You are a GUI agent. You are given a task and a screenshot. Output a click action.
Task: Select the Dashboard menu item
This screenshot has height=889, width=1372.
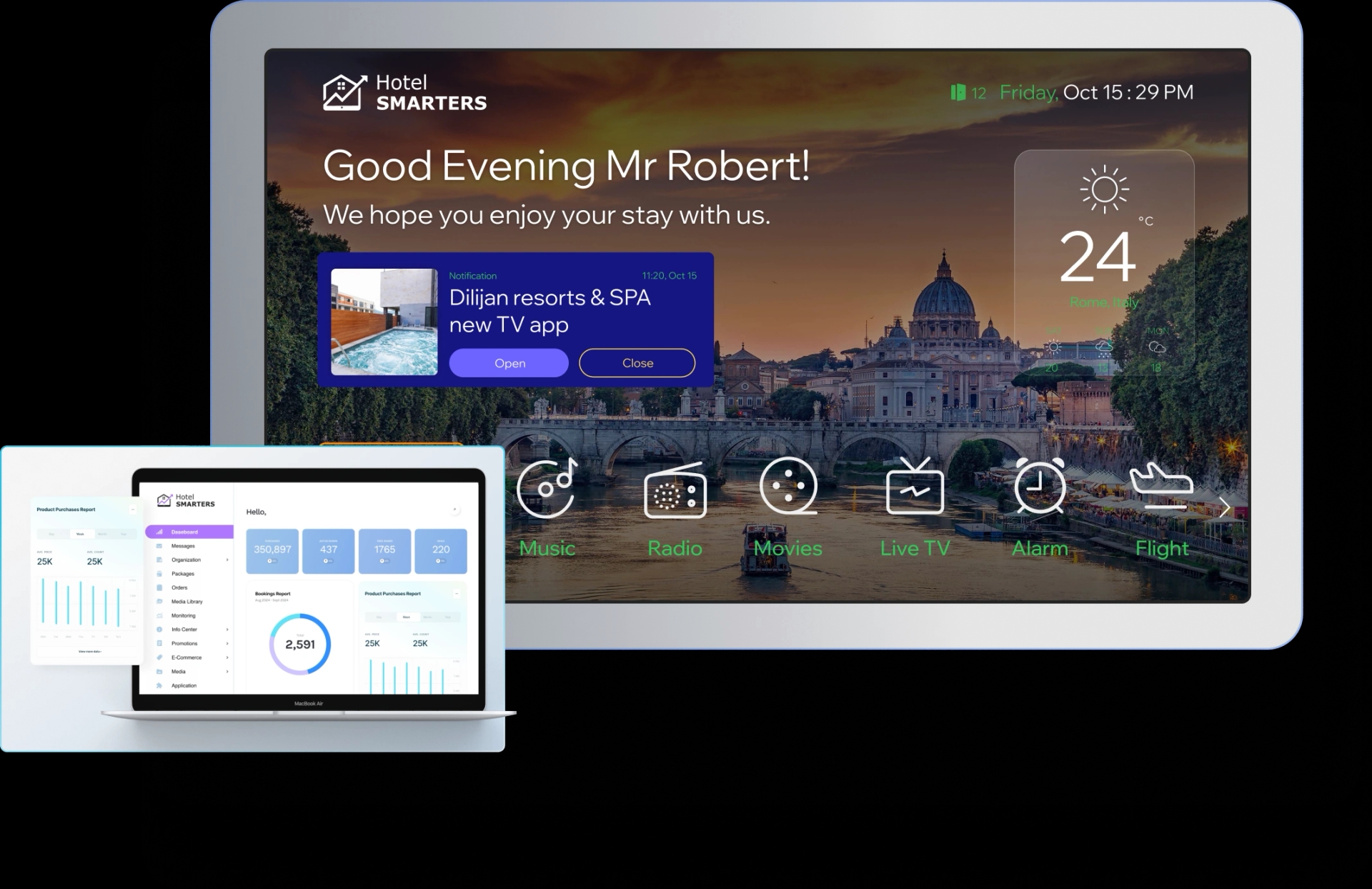(x=184, y=532)
